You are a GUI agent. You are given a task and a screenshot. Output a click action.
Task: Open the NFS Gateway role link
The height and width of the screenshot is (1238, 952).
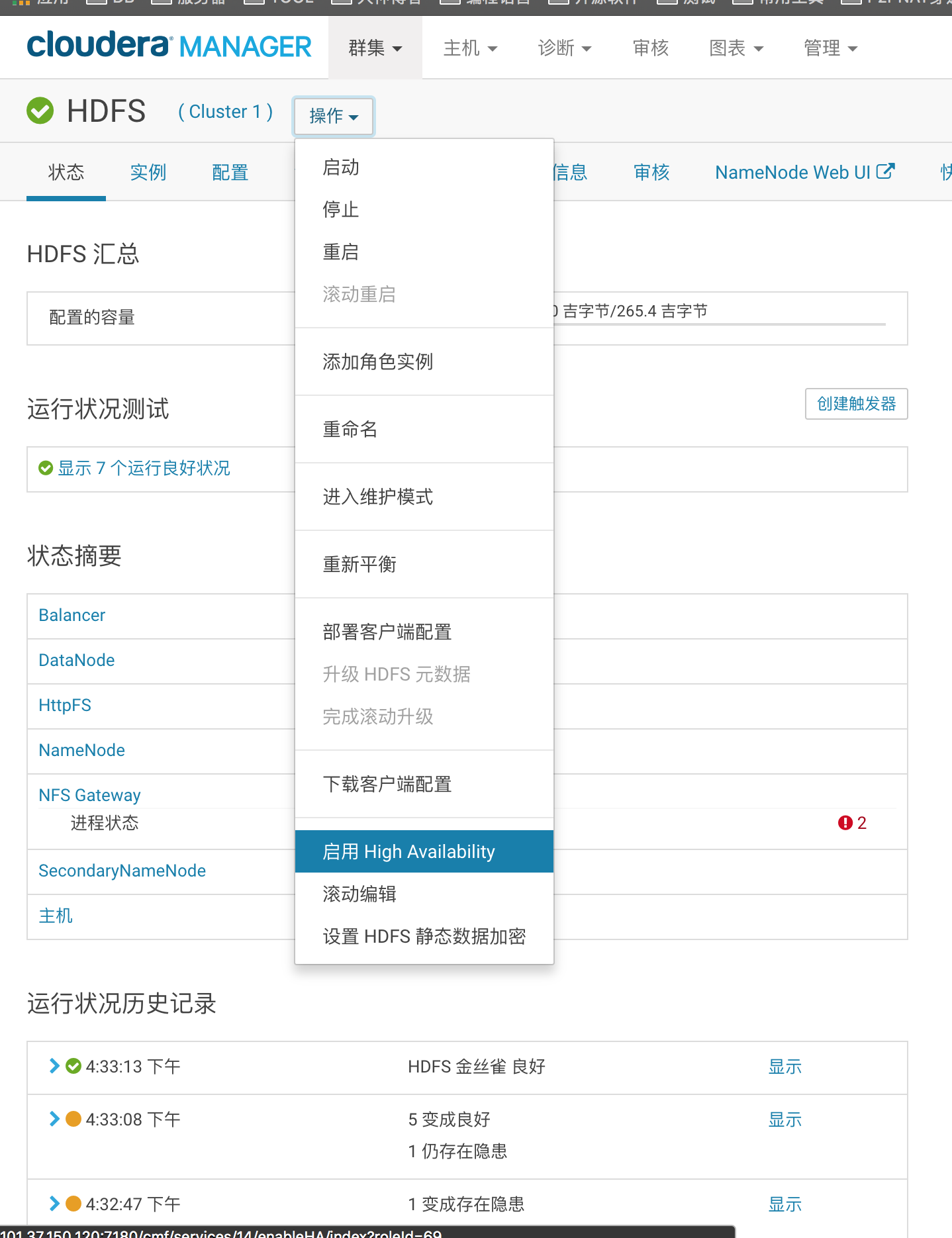pos(89,795)
